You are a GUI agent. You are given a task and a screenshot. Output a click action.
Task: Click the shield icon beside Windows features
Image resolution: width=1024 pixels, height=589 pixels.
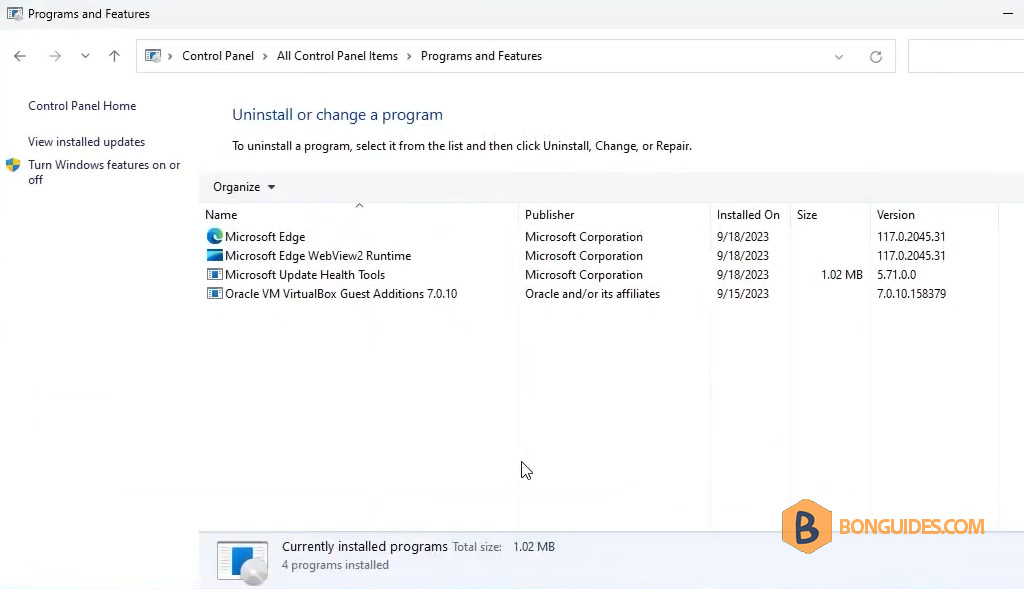click(13, 165)
